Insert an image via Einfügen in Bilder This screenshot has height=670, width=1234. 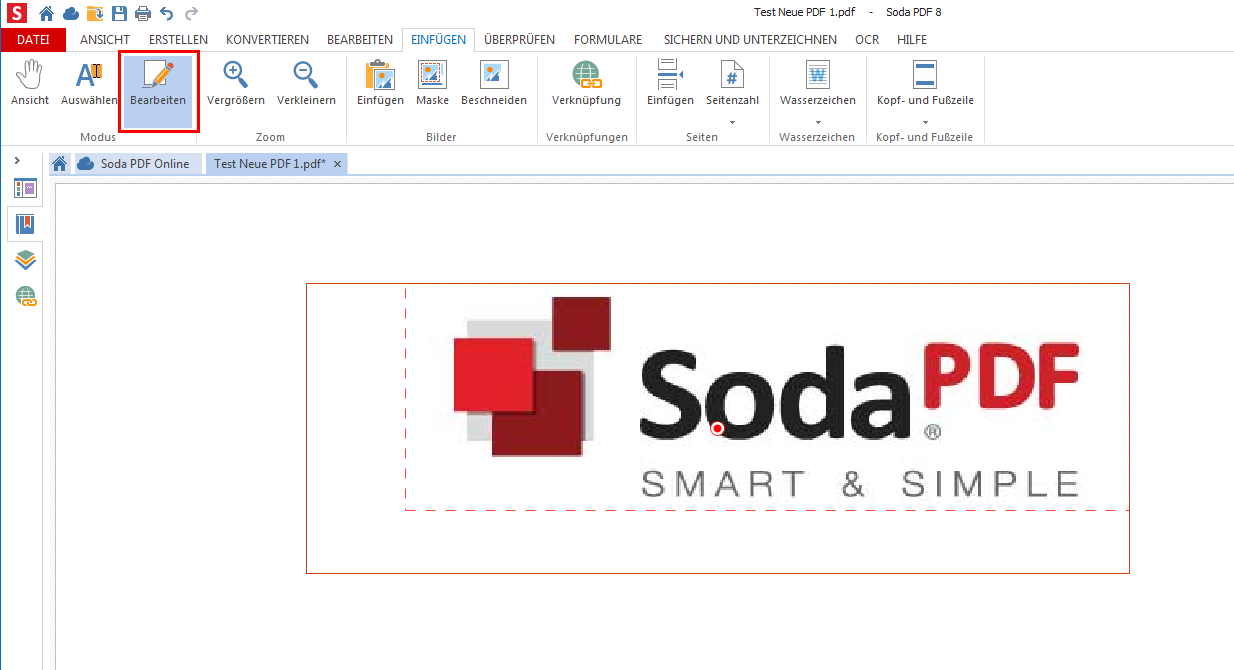380,84
